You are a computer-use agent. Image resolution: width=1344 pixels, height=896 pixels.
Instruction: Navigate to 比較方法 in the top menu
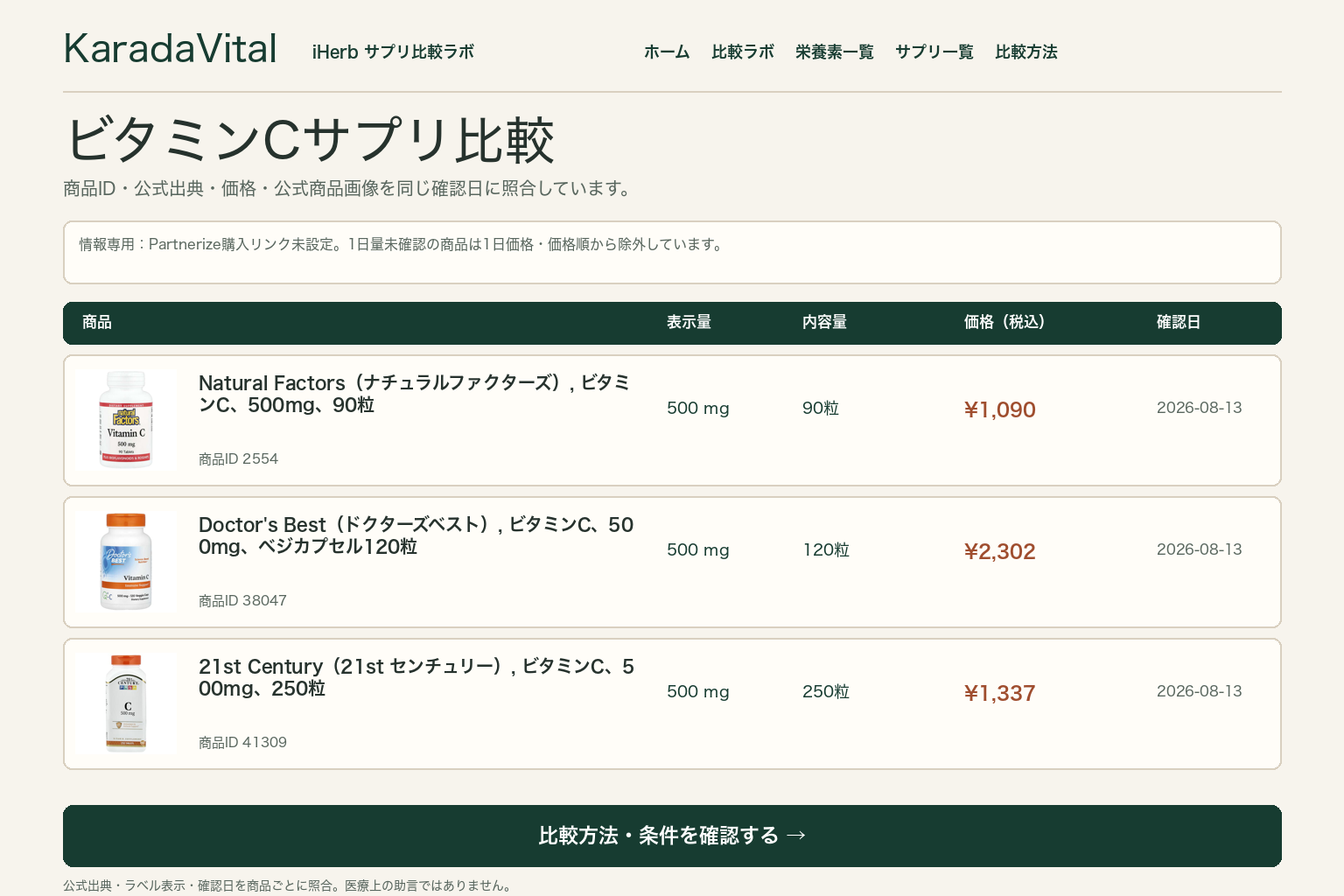coord(1026,52)
